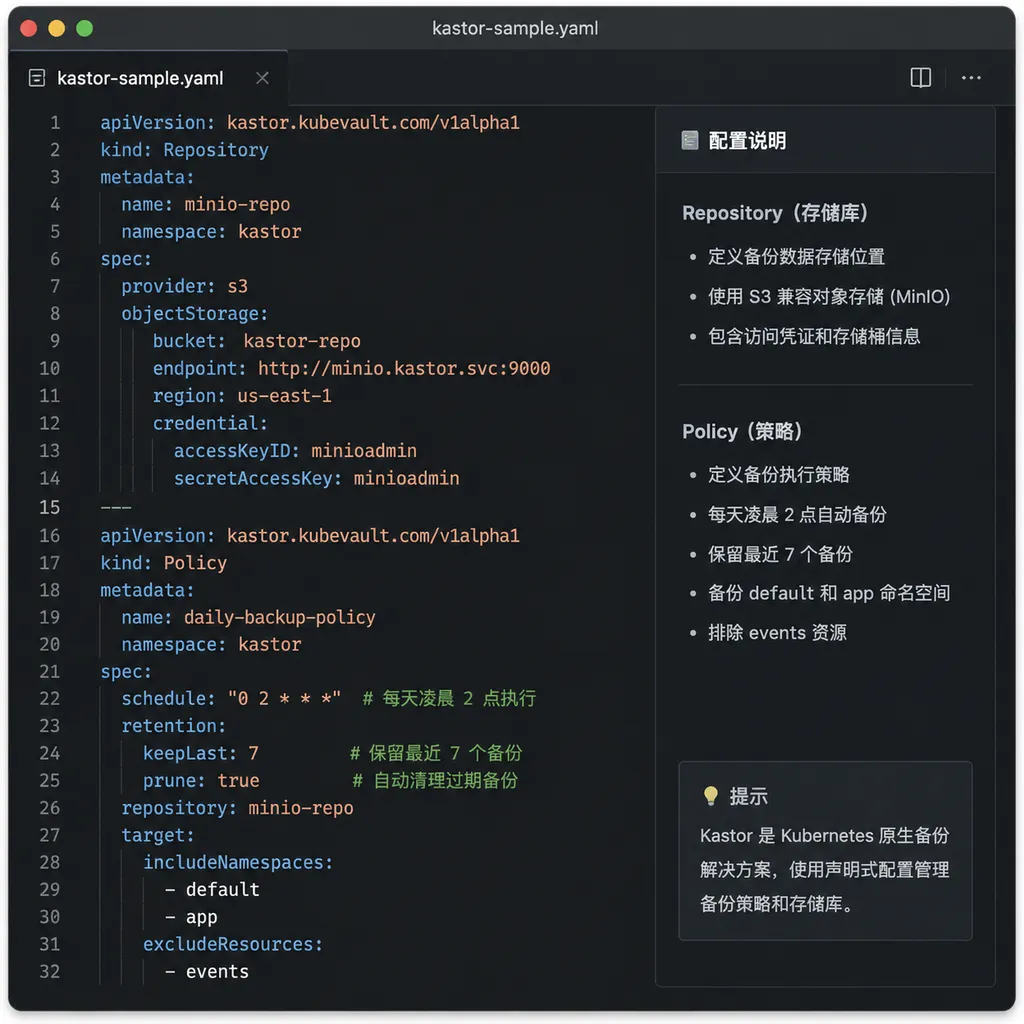The width and height of the screenshot is (1024, 1024).
Task: Click the 'target:' key
Action: [x=157, y=835]
